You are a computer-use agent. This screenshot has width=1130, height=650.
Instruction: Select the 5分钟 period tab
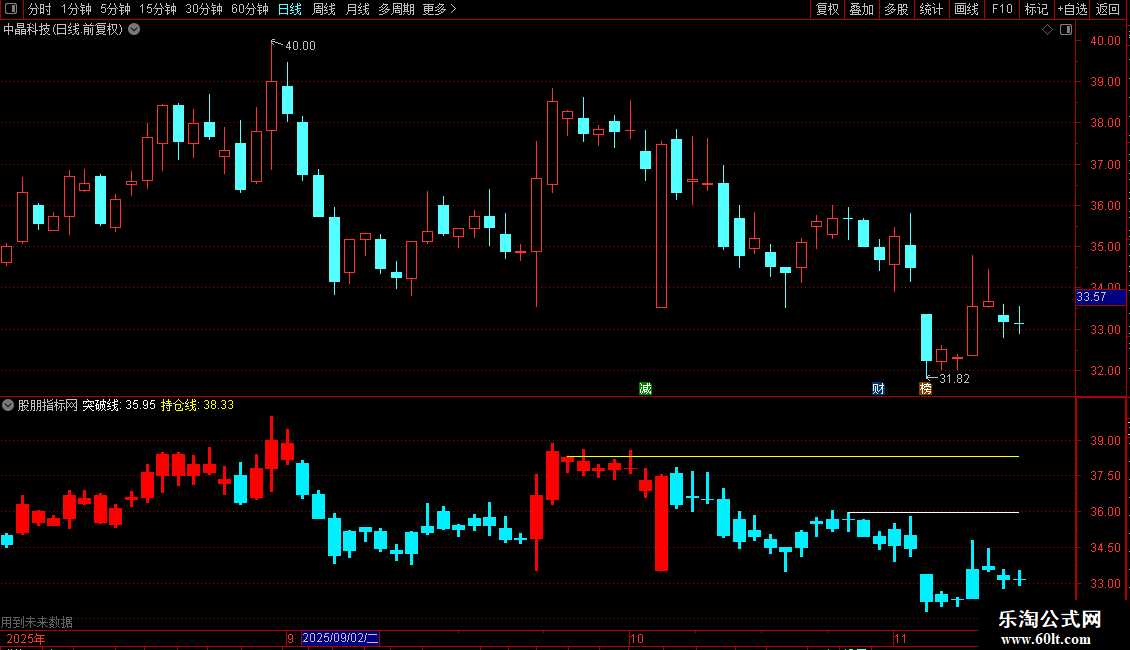(x=115, y=9)
